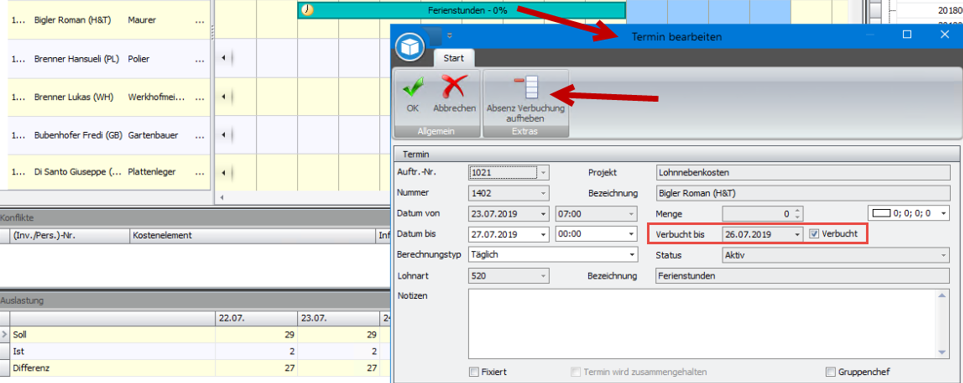Open the 00:00 end time dropdown
The height and width of the screenshot is (383, 963).
point(631,234)
